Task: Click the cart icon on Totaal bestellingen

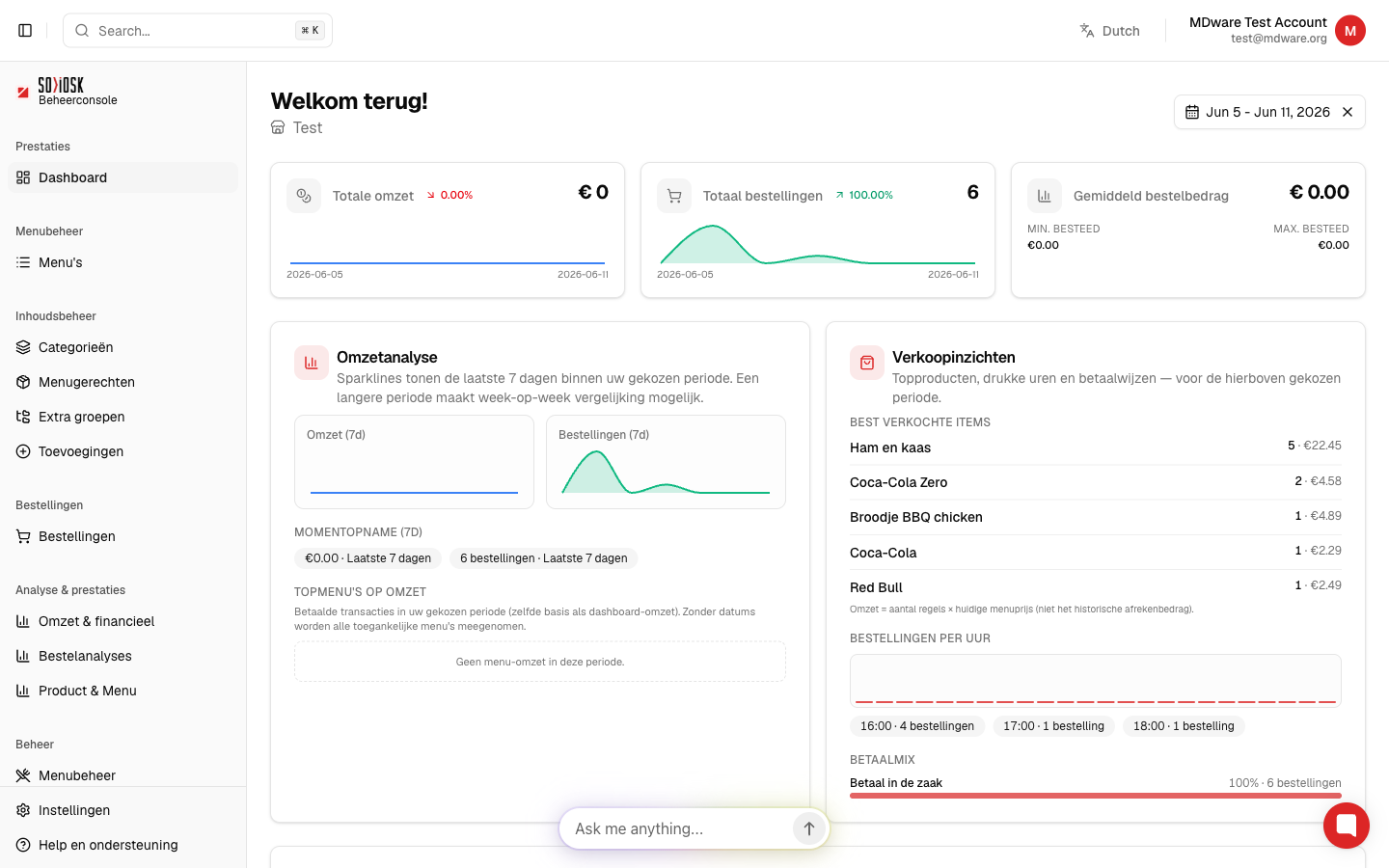Action: 674,196
